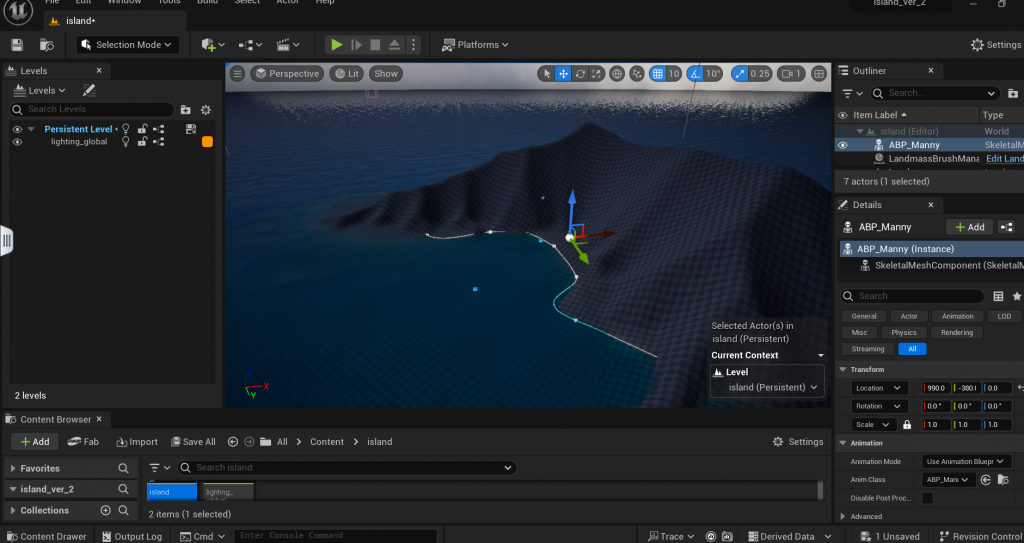Viewport: 1024px width, 543px height.
Task: Click the Search Levels field
Action: tap(93, 109)
